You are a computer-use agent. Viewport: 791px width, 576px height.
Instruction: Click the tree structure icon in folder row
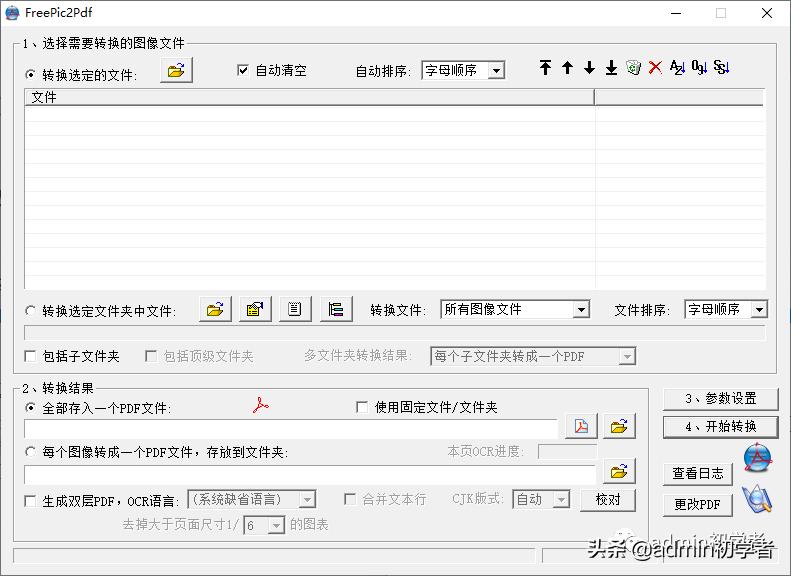tap(336, 309)
